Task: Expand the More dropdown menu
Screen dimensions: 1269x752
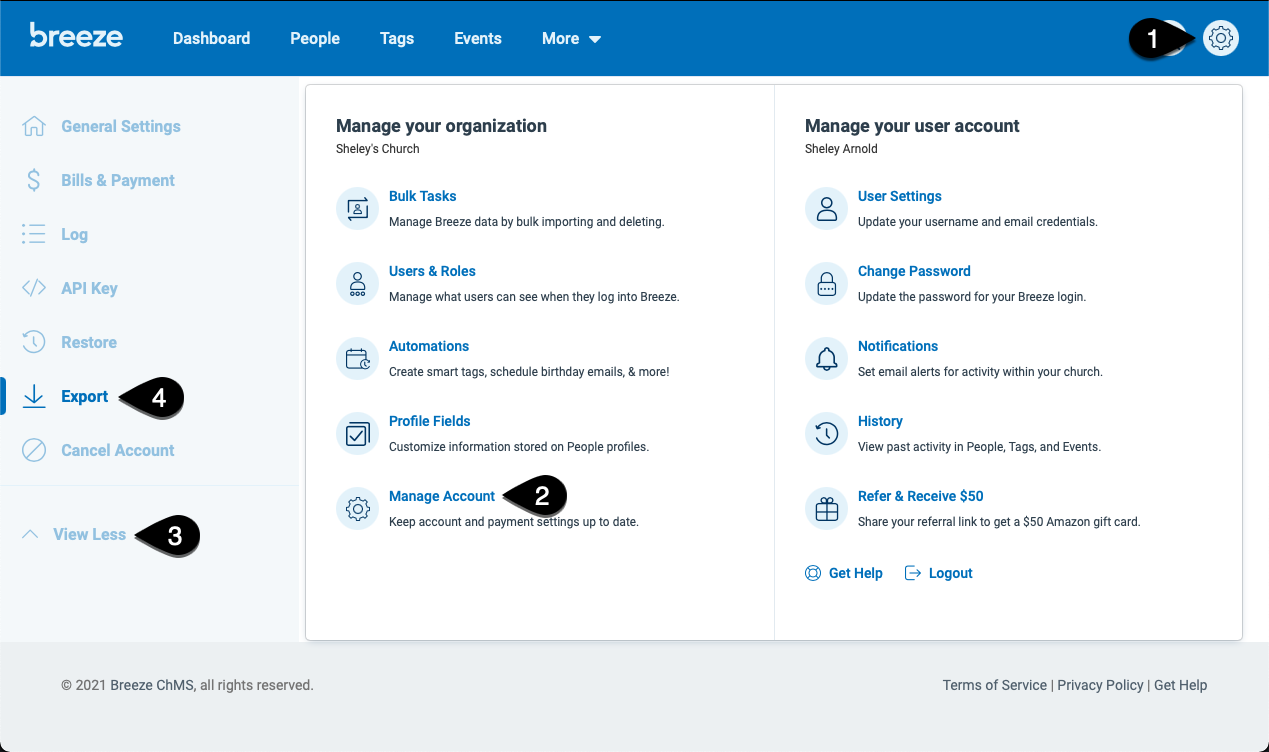Action: tap(571, 38)
